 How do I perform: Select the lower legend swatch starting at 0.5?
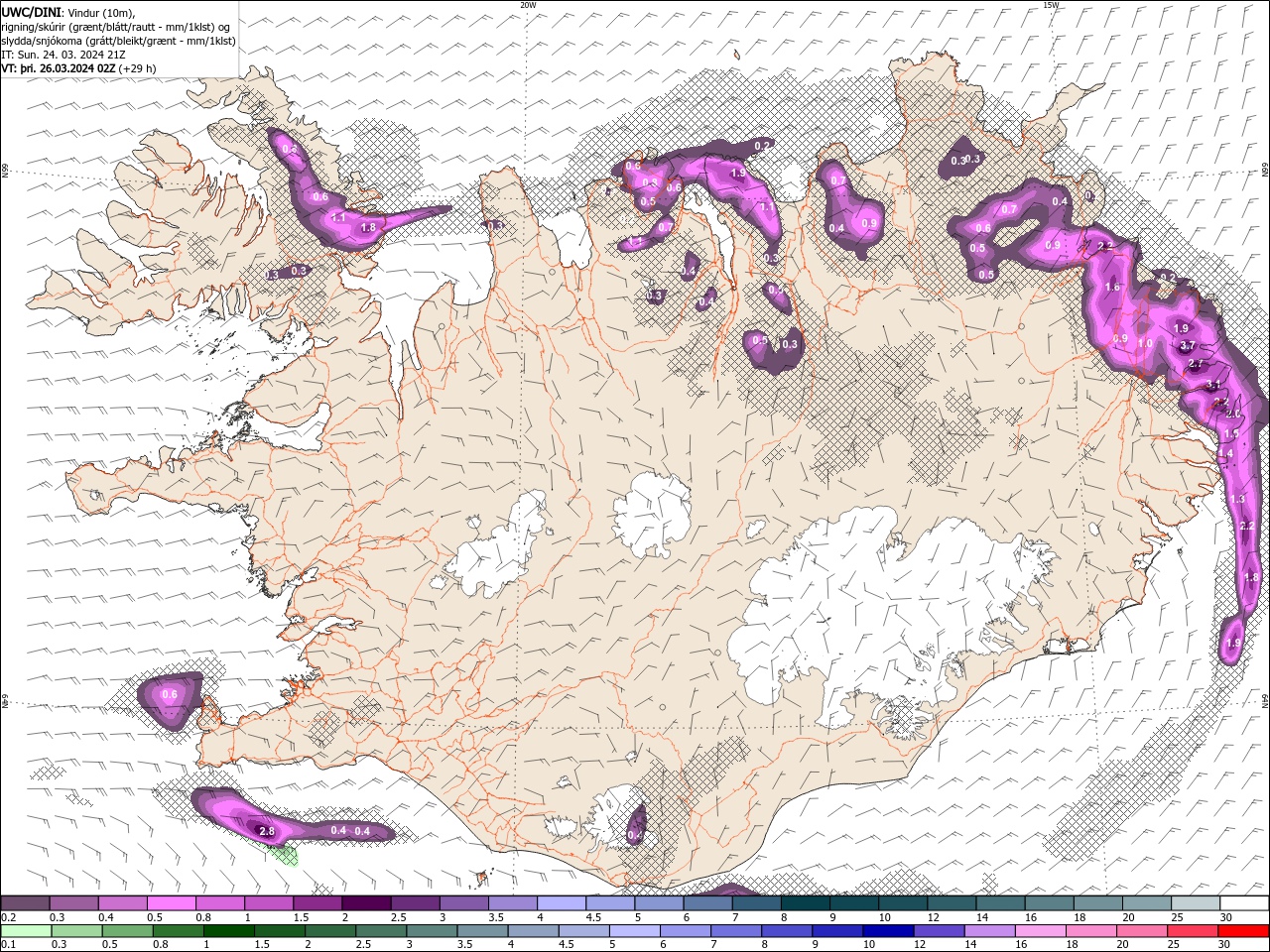127,931
